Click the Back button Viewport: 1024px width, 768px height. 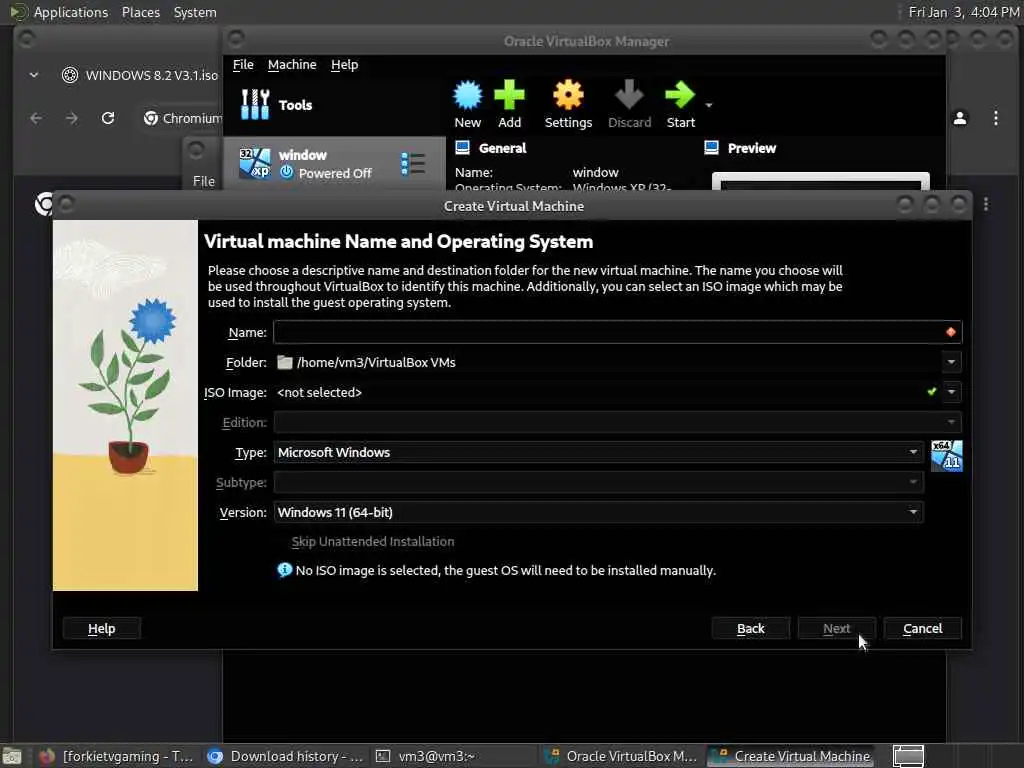tap(750, 629)
